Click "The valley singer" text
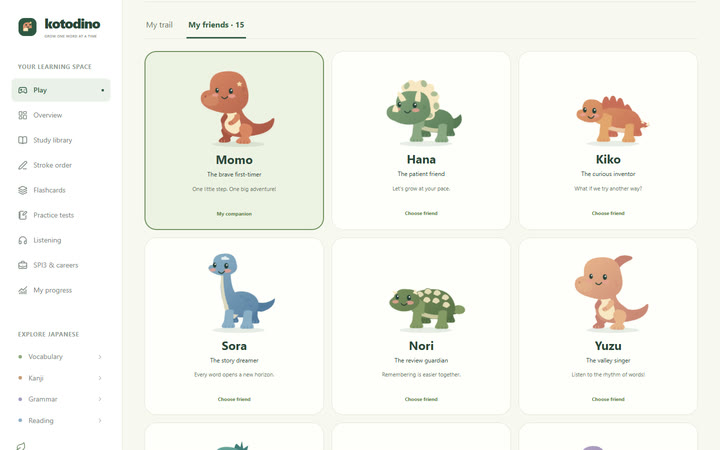720x450 pixels. point(608,360)
